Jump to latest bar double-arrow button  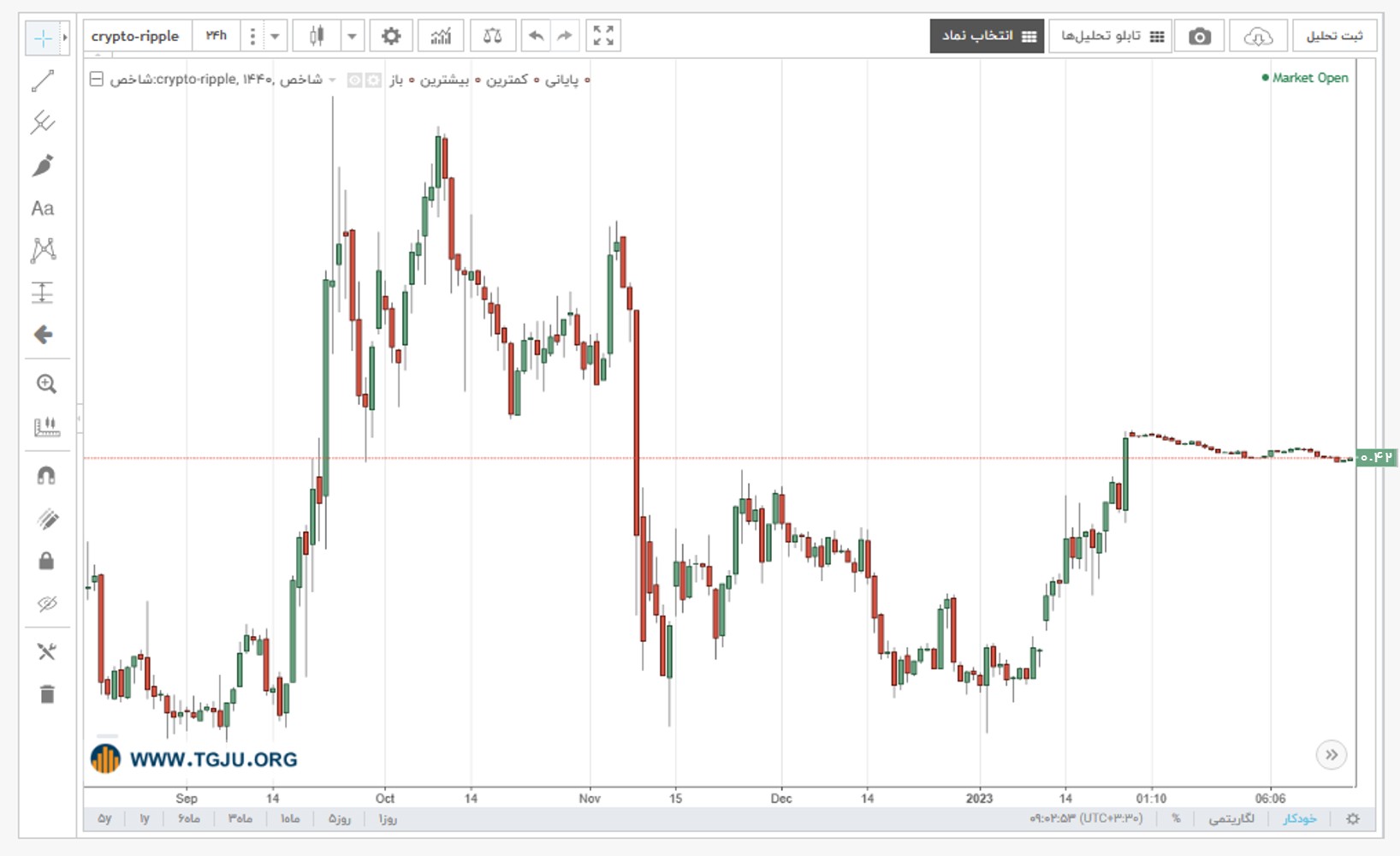[1331, 754]
